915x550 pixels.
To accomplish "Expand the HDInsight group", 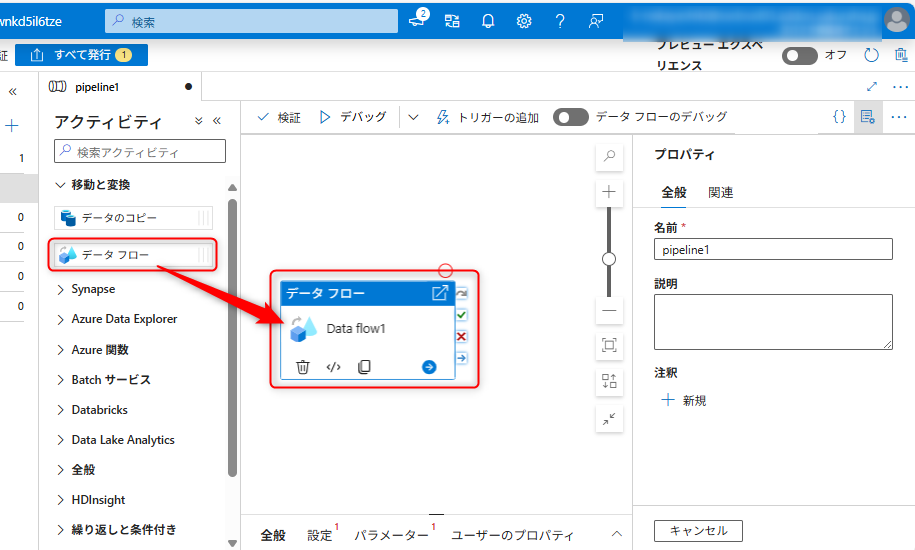I will coord(61,500).
